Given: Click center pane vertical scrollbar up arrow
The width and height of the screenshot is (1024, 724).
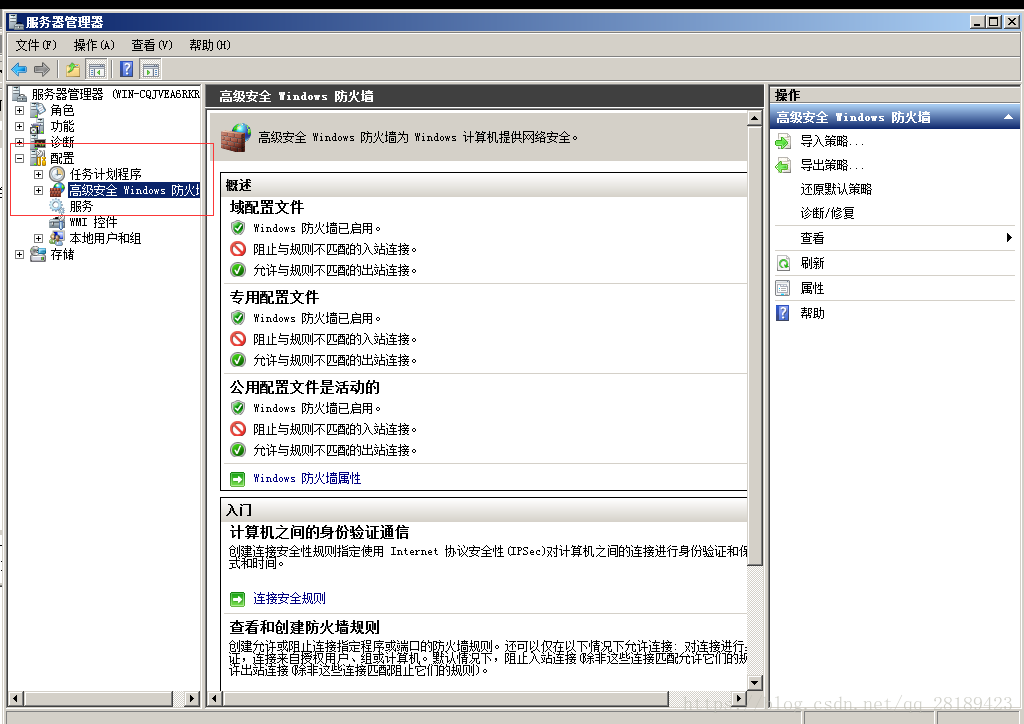Looking at the screenshot, I should [754, 118].
